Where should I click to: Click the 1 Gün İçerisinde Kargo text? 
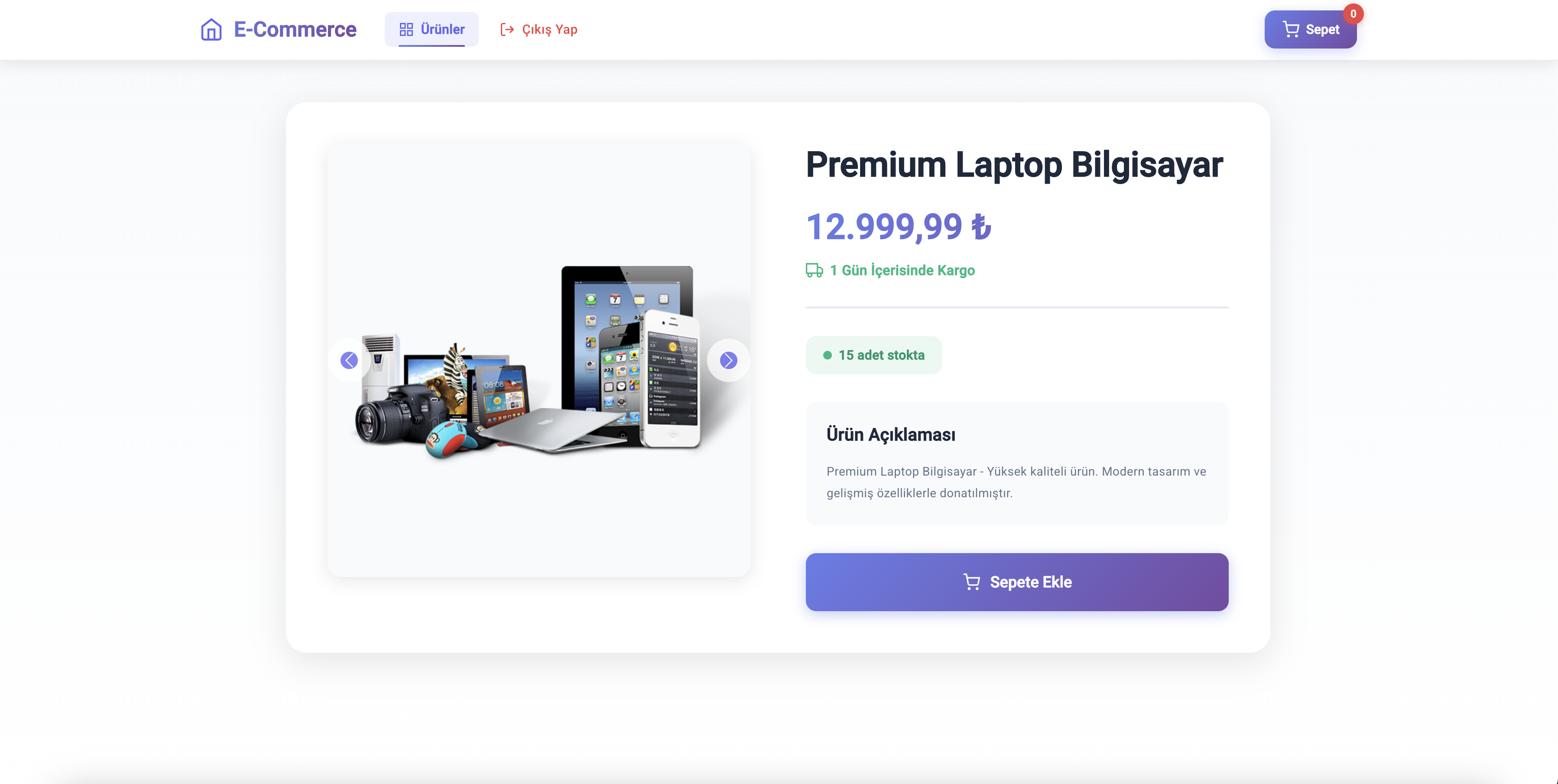tap(902, 270)
